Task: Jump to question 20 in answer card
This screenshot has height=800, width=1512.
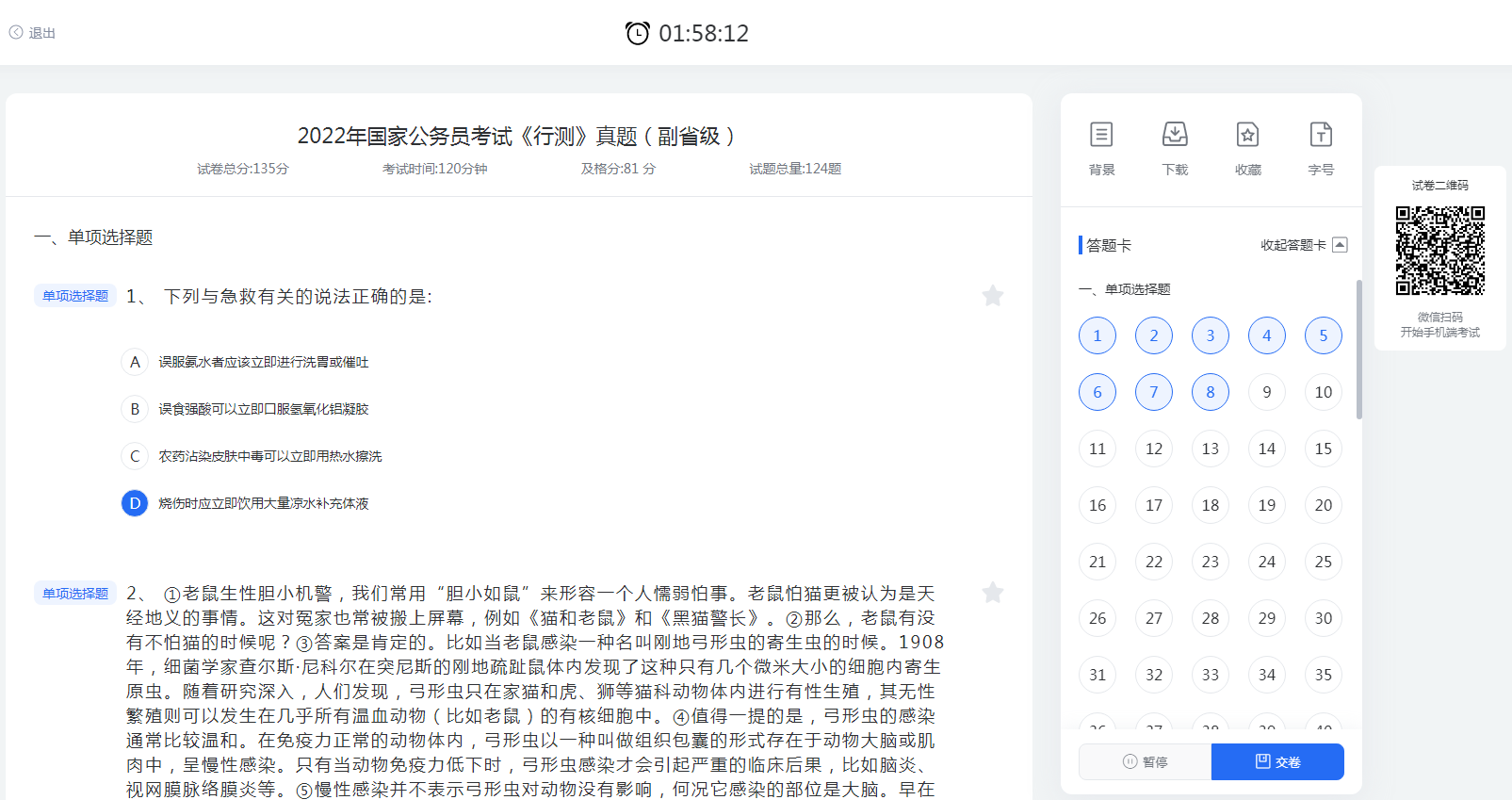Action: [x=1323, y=505]
